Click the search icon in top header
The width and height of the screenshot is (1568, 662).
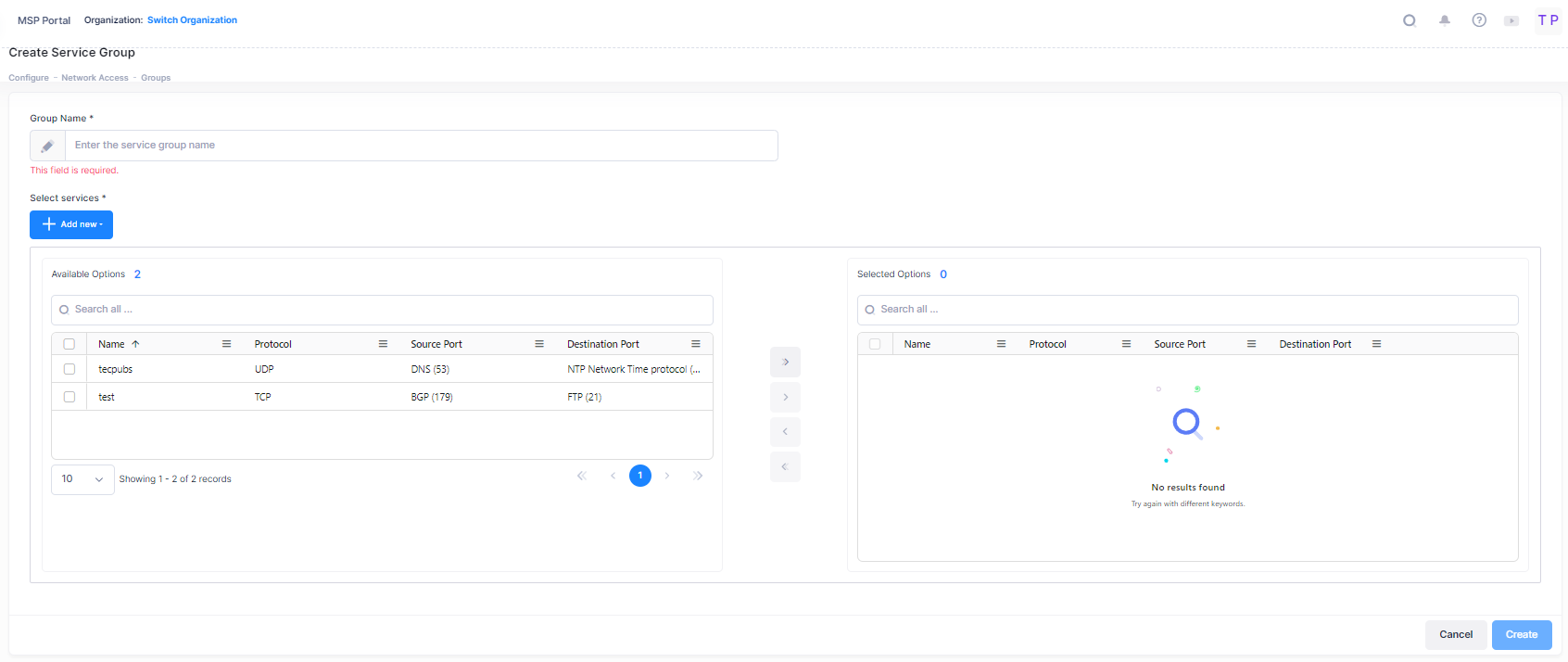(x=1409, y=20)
